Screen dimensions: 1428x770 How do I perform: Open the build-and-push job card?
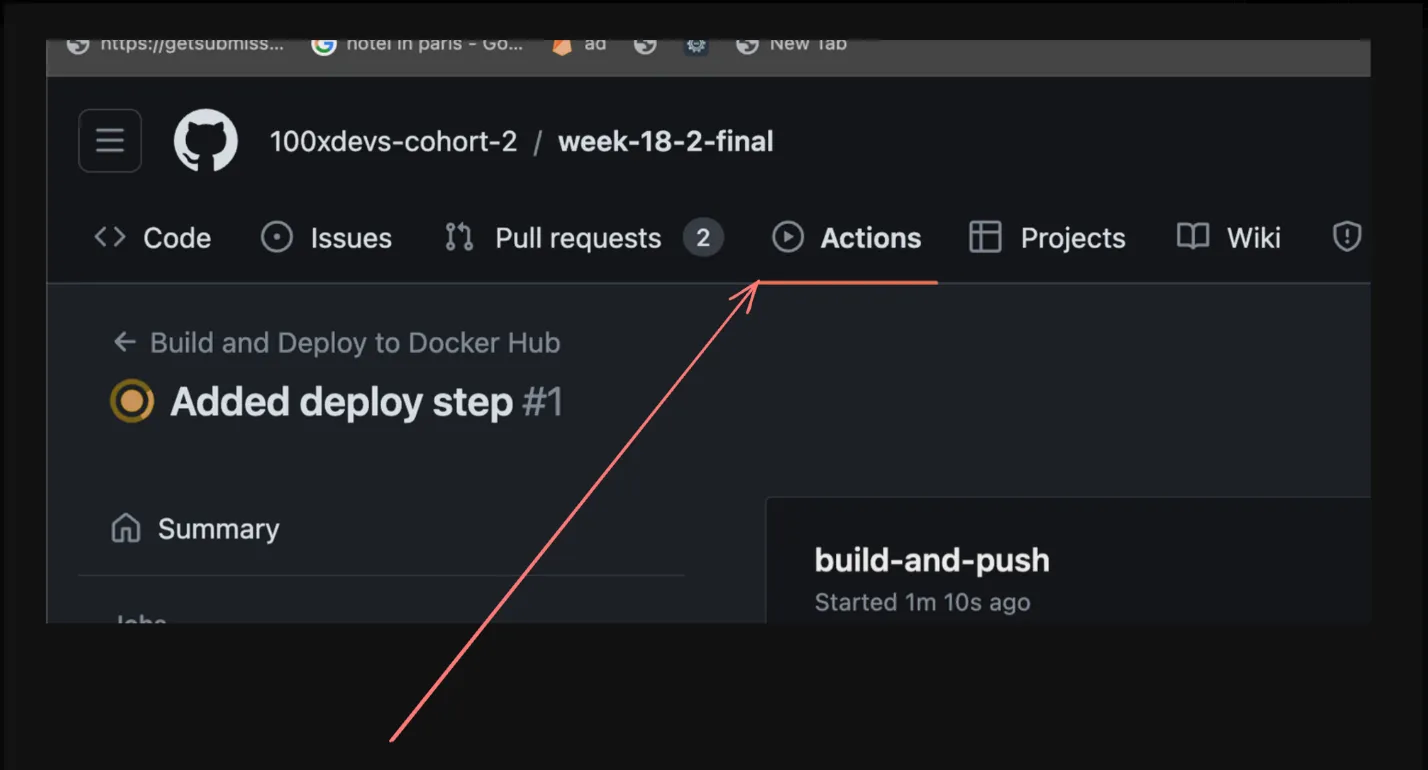click(932, 561)
